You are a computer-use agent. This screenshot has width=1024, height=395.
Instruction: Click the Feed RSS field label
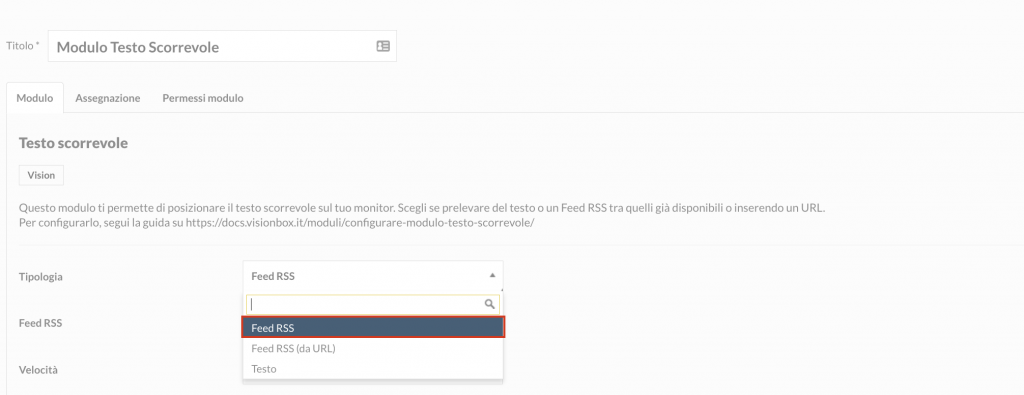pos(40,323)
